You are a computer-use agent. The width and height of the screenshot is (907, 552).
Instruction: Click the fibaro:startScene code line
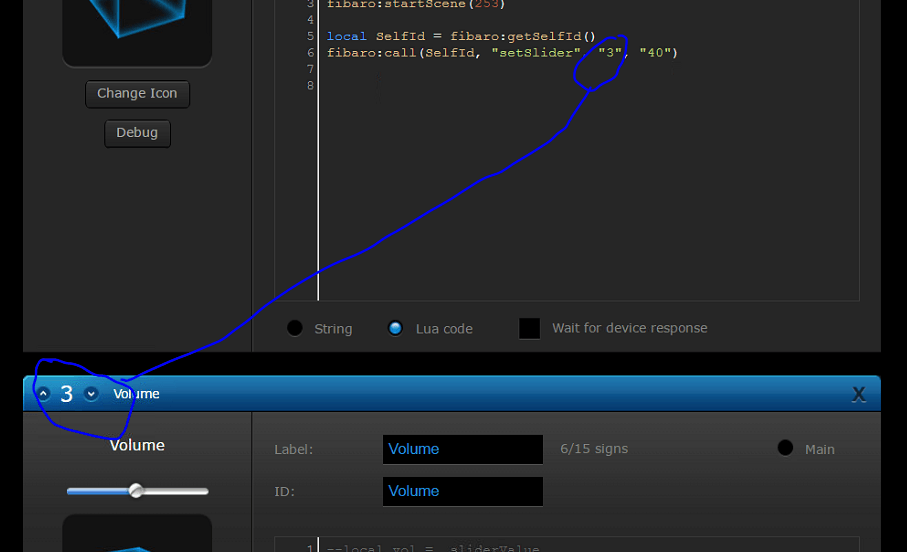[416, 4]
